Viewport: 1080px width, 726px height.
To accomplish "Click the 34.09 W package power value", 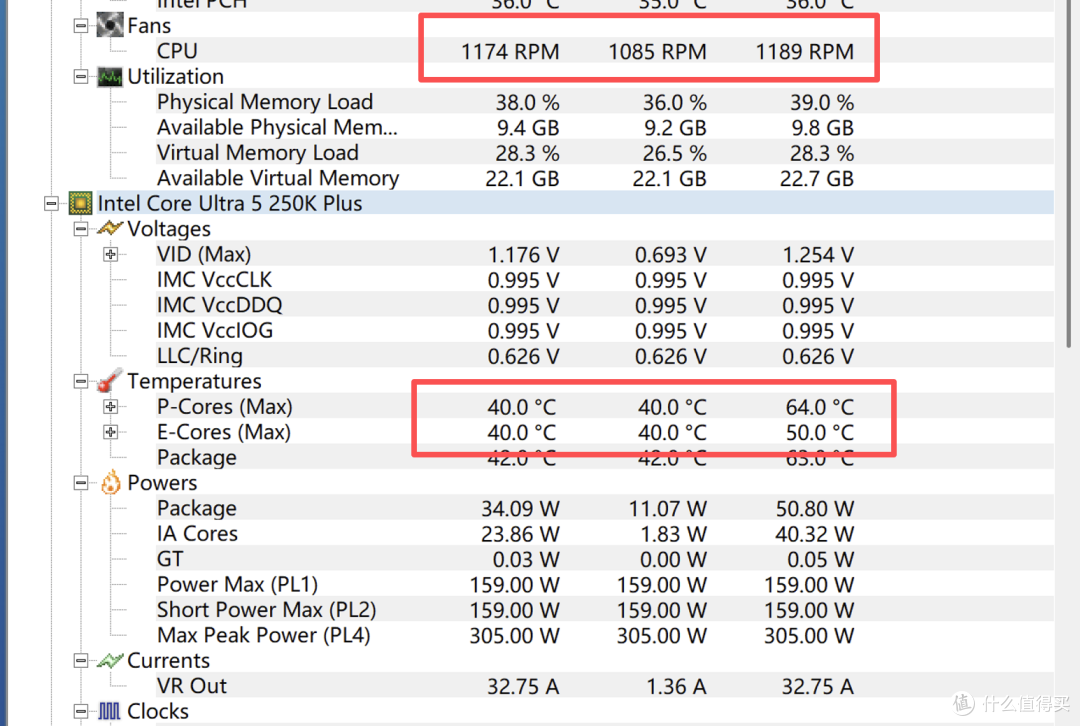I will (520, 509).
